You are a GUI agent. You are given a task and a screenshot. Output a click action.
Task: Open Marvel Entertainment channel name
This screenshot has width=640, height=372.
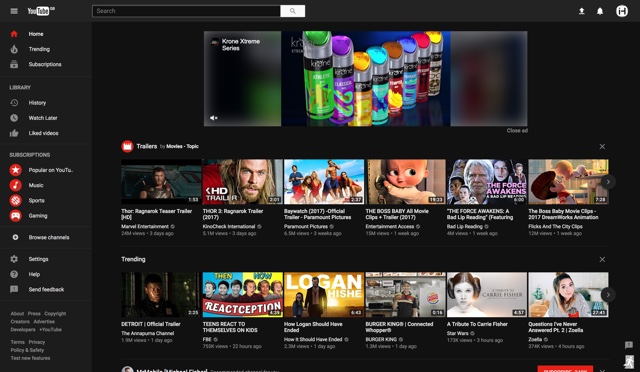[x=145, y=227]
